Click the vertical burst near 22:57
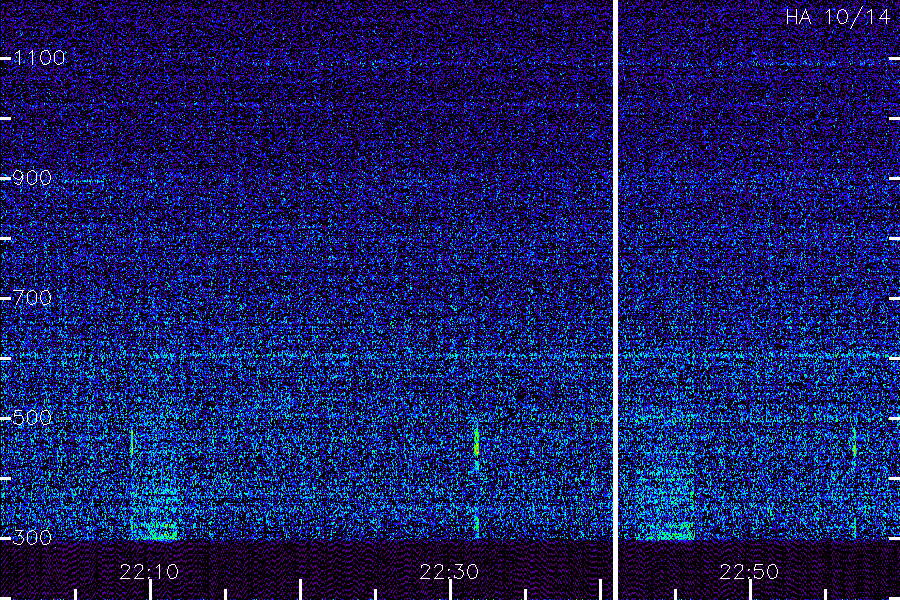This screenshot has height=600, width=900. pos(854,443)
